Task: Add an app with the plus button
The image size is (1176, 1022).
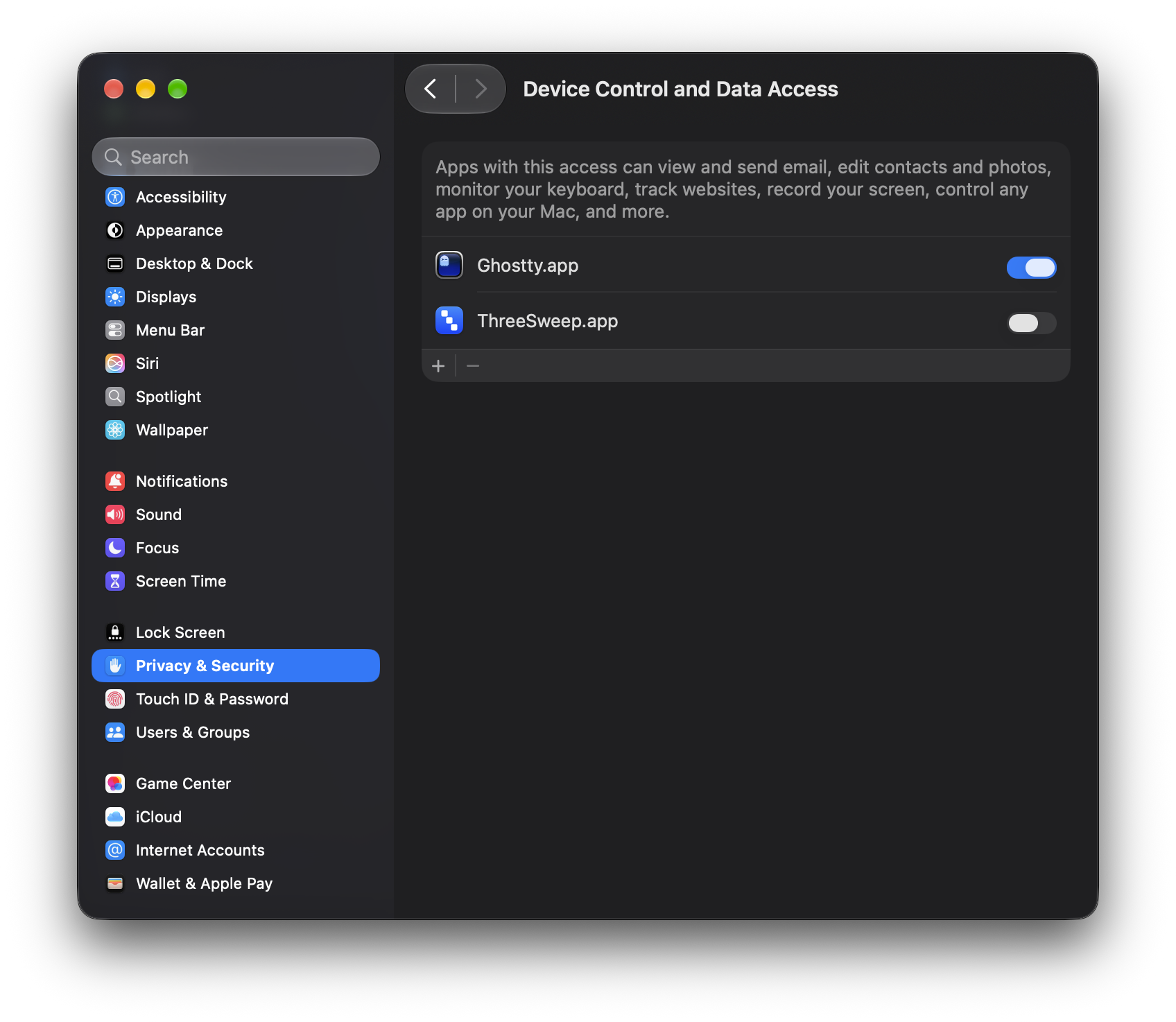Action: [x=438, y=365]
